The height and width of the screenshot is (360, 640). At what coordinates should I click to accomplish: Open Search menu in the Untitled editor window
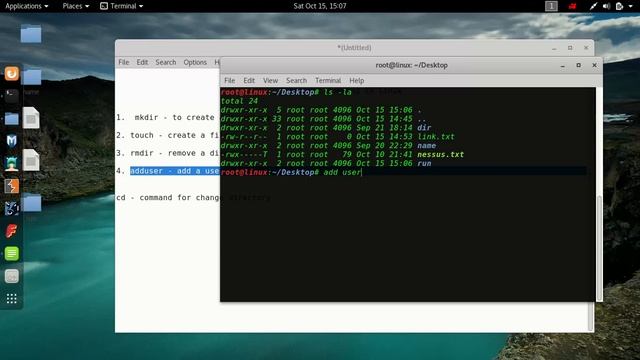[x=166, y=62]
